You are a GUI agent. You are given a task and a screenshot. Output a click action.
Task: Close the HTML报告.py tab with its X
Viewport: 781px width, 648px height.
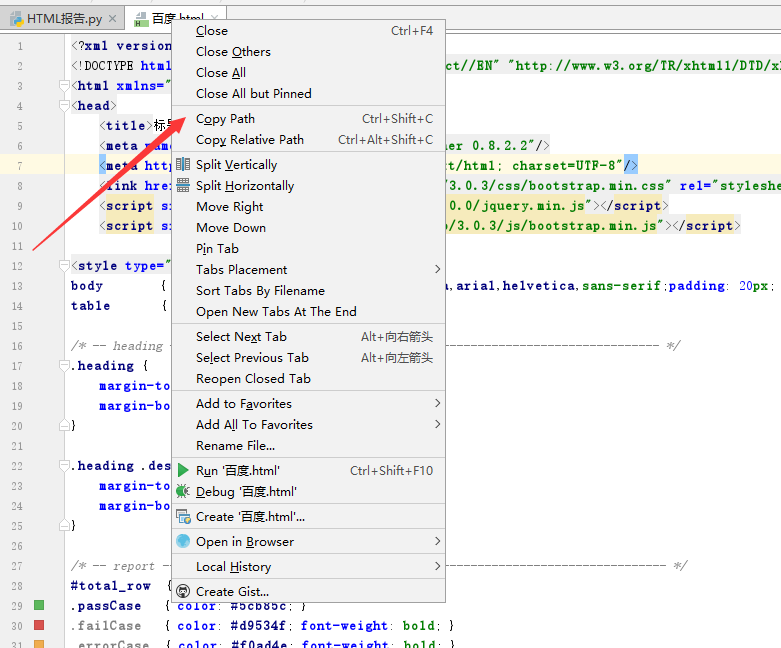[113, 19]
